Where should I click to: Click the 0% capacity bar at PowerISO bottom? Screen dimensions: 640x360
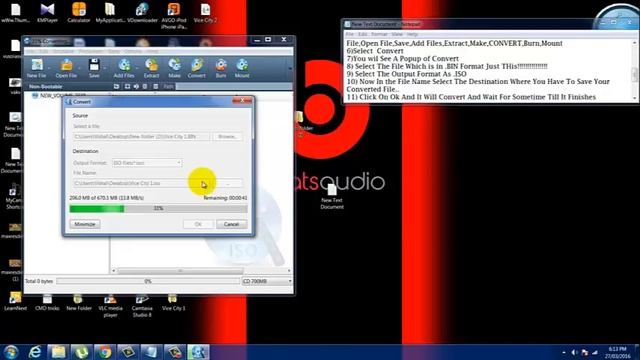[148, 281]
